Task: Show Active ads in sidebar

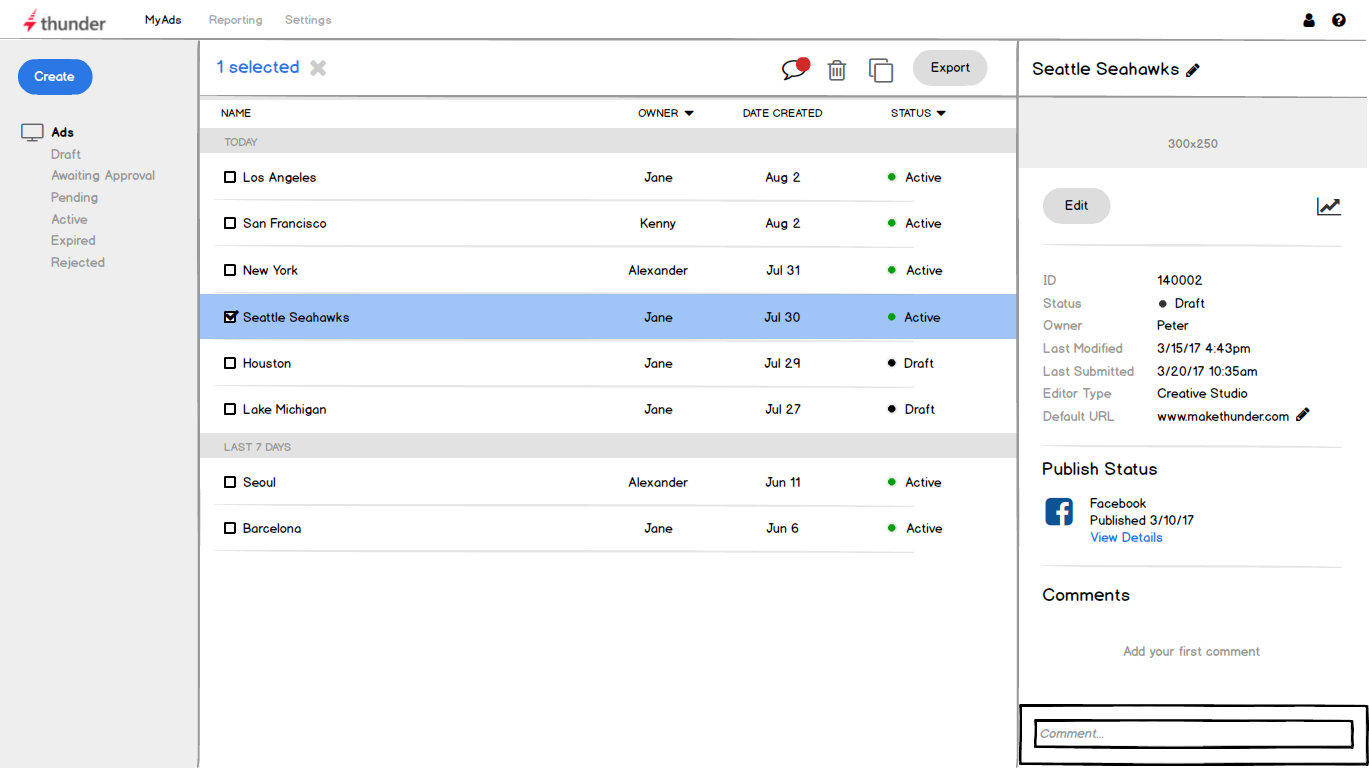Action: [70, 219]
